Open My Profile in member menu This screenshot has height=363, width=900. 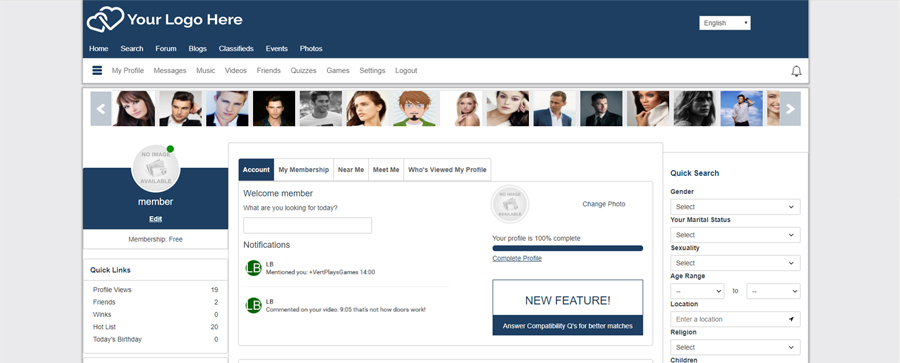(128, 71)
